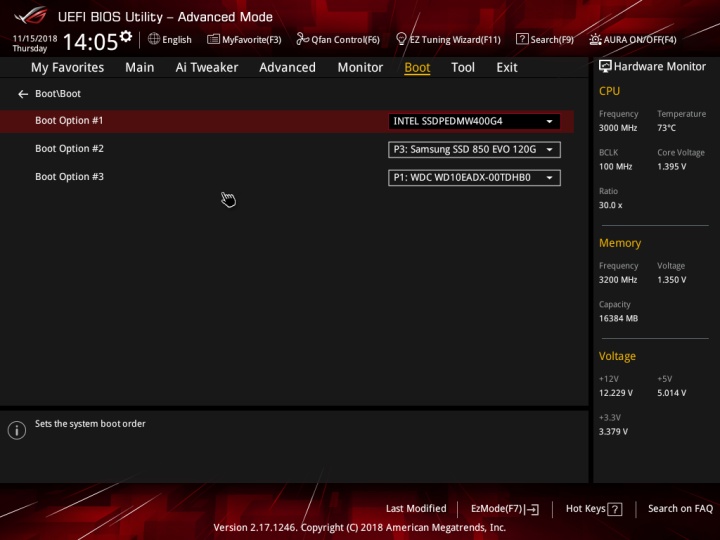This screenshot has height=540, width=720.
Task: Open the Exit tab
Action: [x=507, y=68]
